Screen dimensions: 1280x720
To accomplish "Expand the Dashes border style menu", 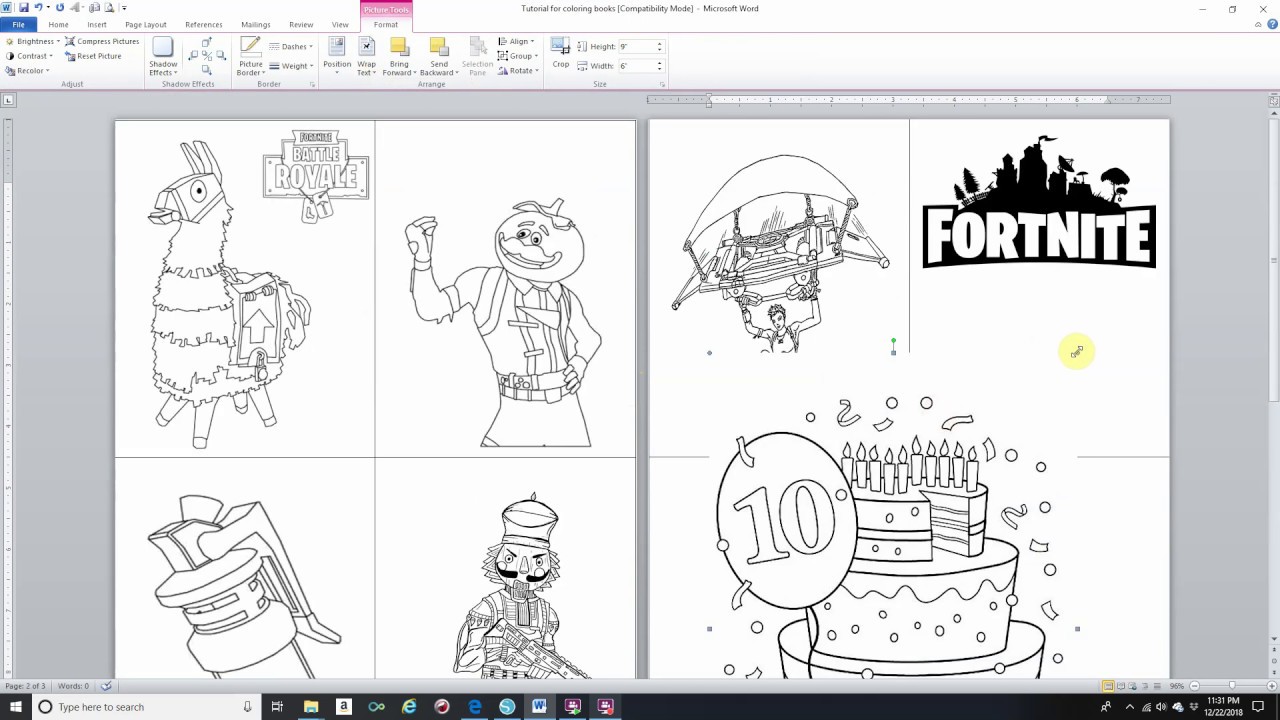I will click(x=291, y=46).
